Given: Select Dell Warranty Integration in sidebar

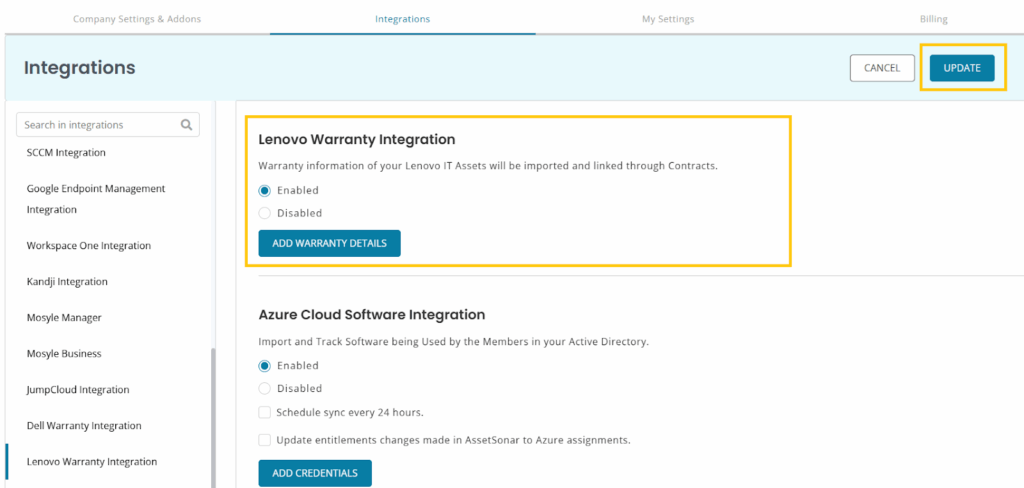Looking at the screenshot, I should [84, 425].
